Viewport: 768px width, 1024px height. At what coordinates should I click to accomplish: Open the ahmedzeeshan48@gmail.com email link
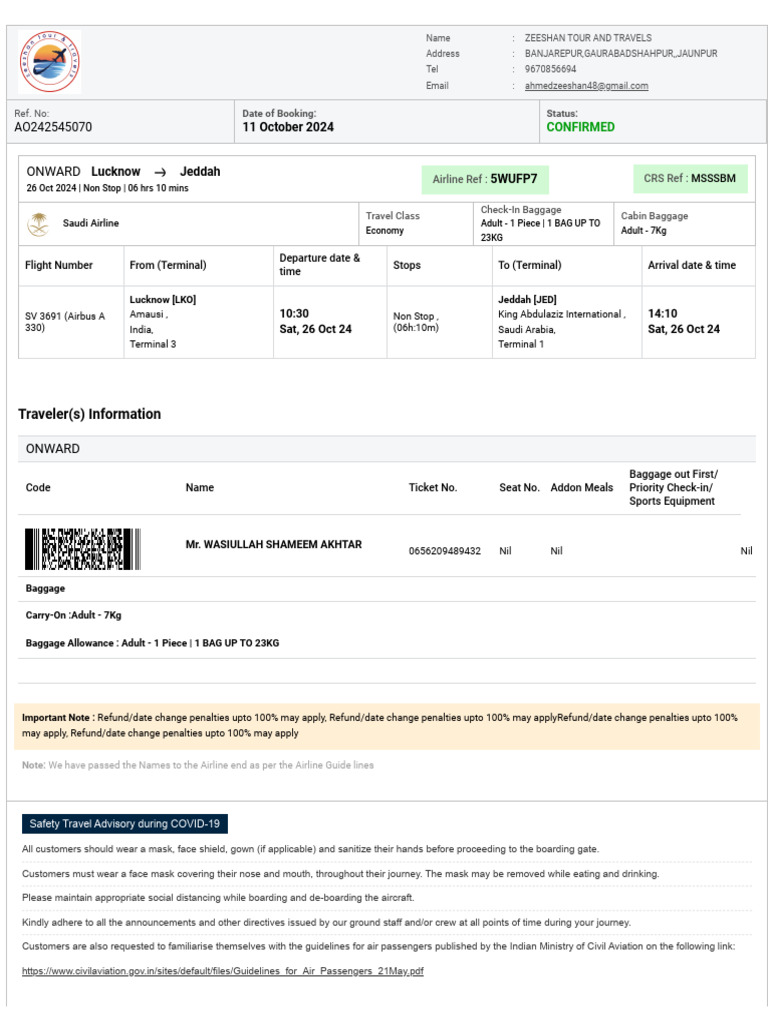[586, 86]
